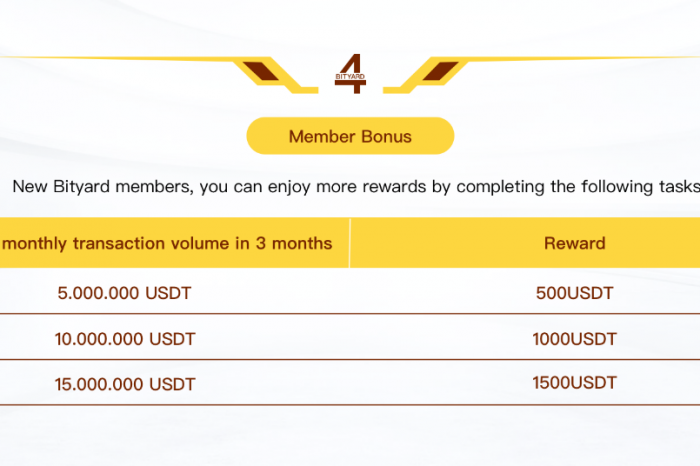Viewport: 700px width, 466px height.
Task: Click the word 'rewards' in the description
Action: click(394, 187)
